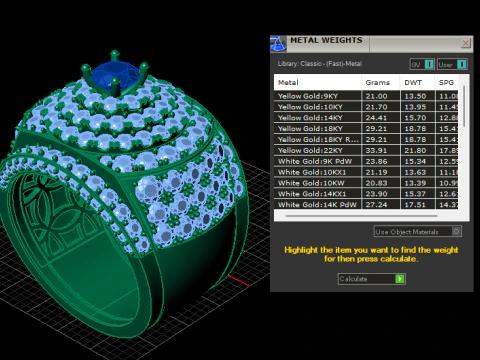Screen dimensions: 480x360
Task: Select Yellow Gold:18KY row
Action: coord(366,129)
